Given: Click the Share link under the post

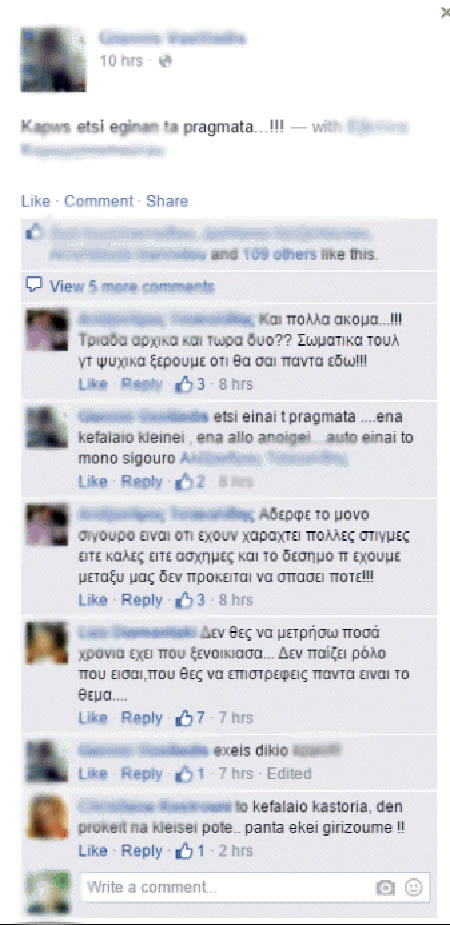Looking at the screenshot, I should click(167, 201).
